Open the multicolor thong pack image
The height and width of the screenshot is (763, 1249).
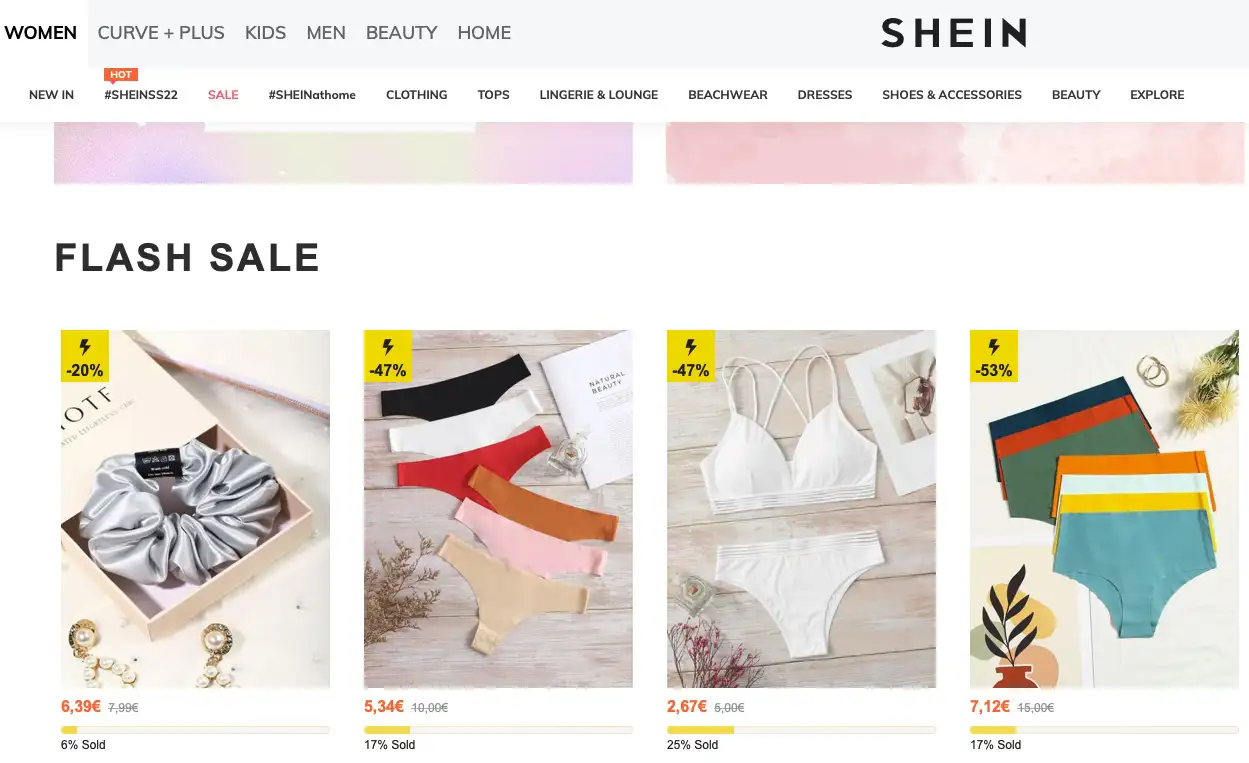tap(498, 509)
